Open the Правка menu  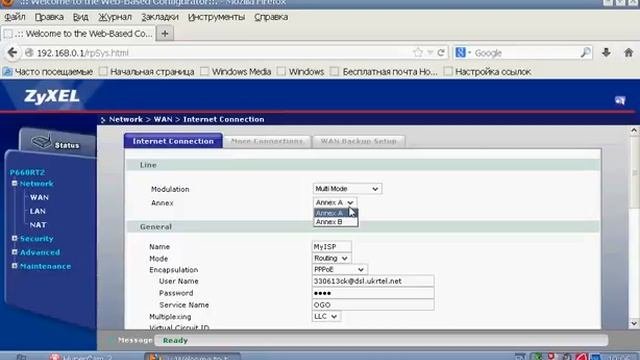click(49, 17)
